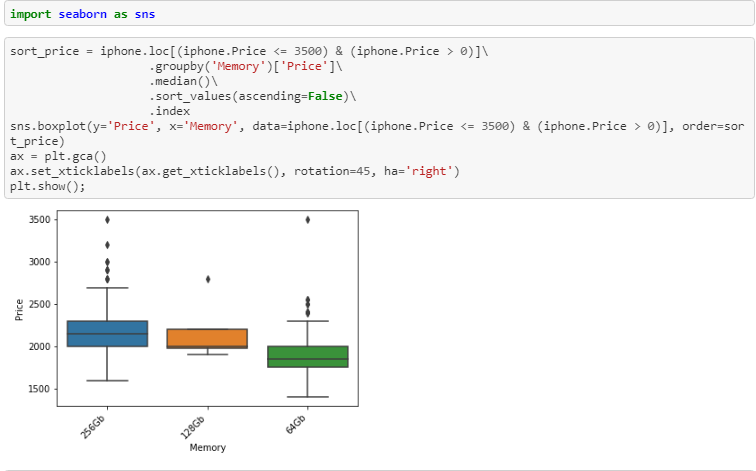Click the 3500 y-axis tick label
This screenshot has height=471, width=756.
tap(40, 219)
